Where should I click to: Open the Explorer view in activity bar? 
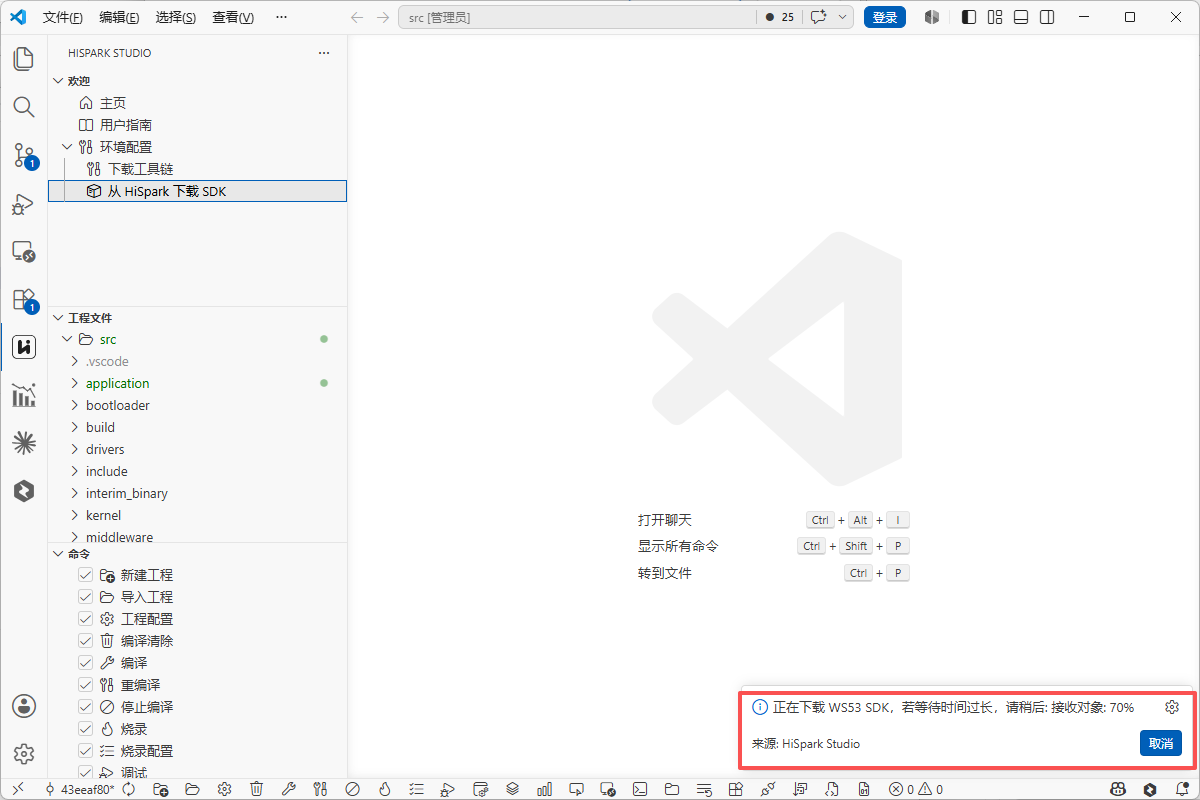(24, 58)
